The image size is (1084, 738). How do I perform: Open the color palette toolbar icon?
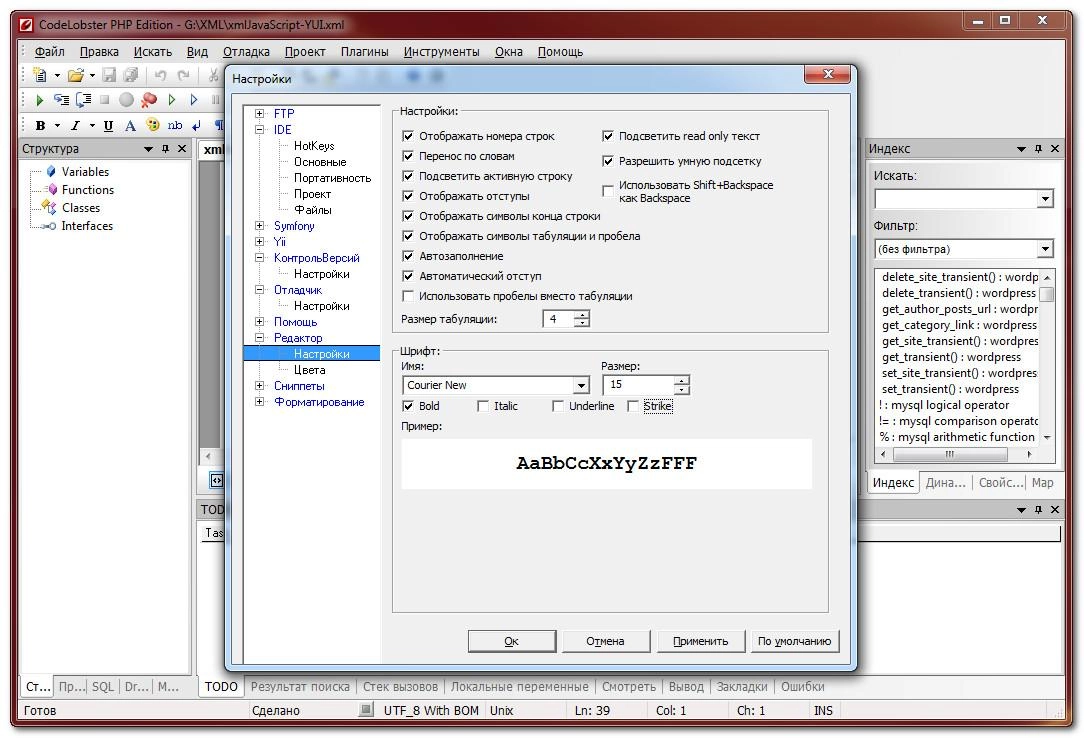tap(153, 125)
